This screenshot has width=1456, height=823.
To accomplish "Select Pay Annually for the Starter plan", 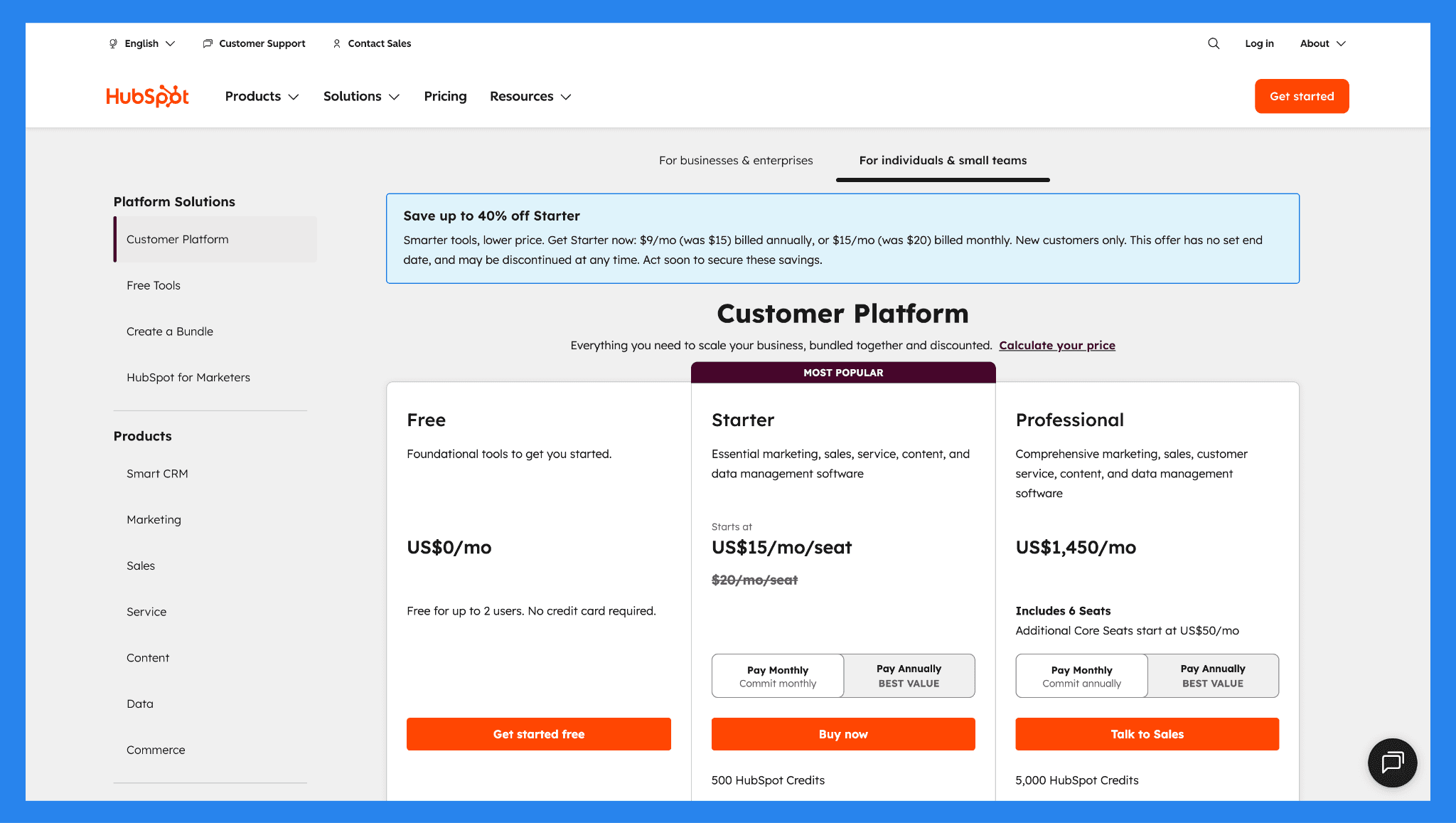I will click(x=909, y=676).
